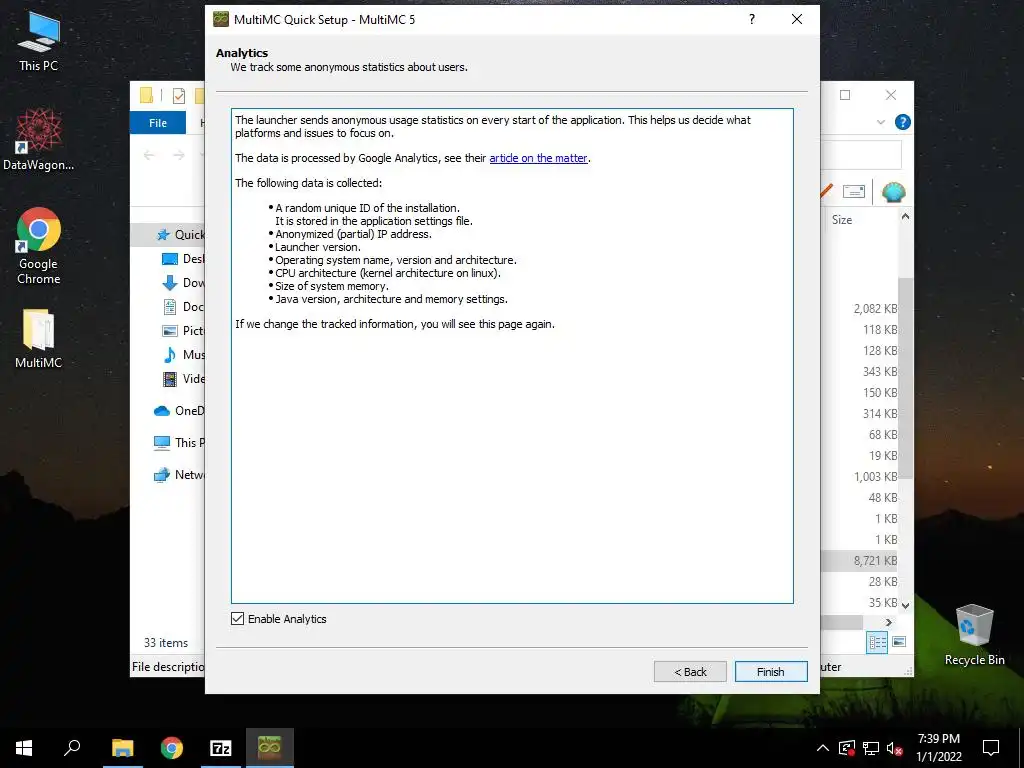Select OneDrive in Explorer sidebar

[179, 411]
